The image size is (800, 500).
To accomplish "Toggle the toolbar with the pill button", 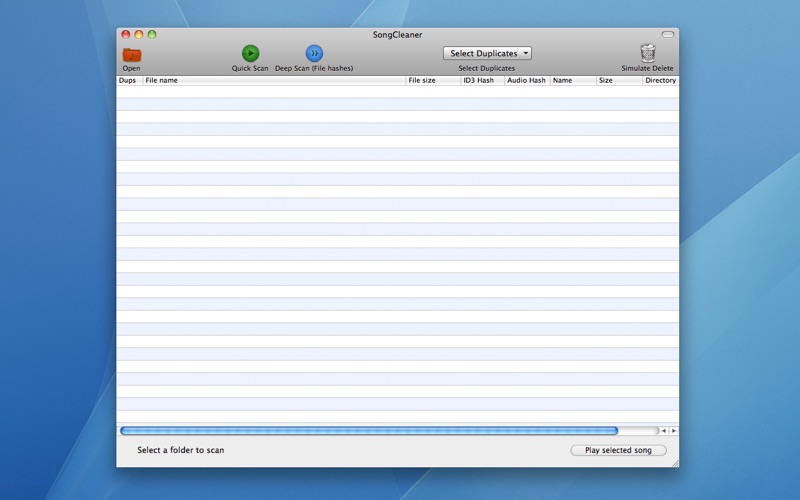I will coord(668,34).
